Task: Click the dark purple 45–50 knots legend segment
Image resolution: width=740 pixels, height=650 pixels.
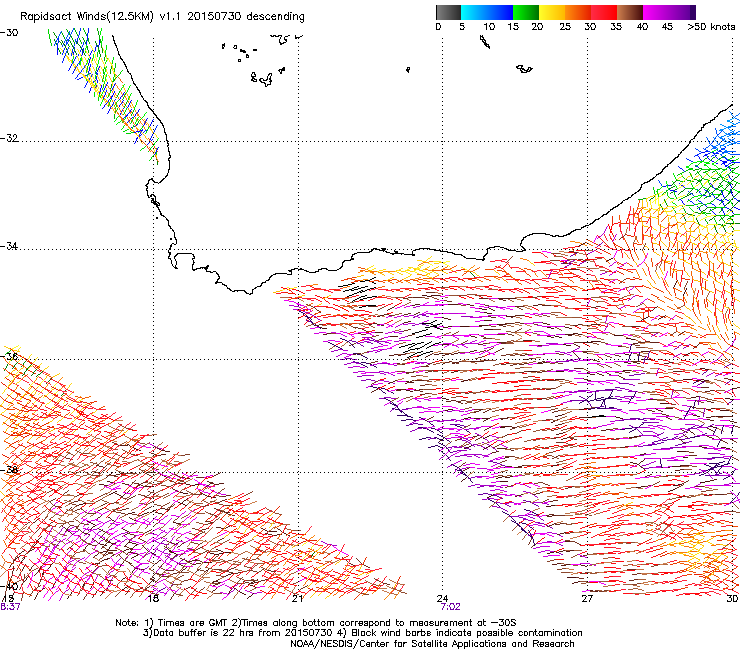Action: point(682,12)
